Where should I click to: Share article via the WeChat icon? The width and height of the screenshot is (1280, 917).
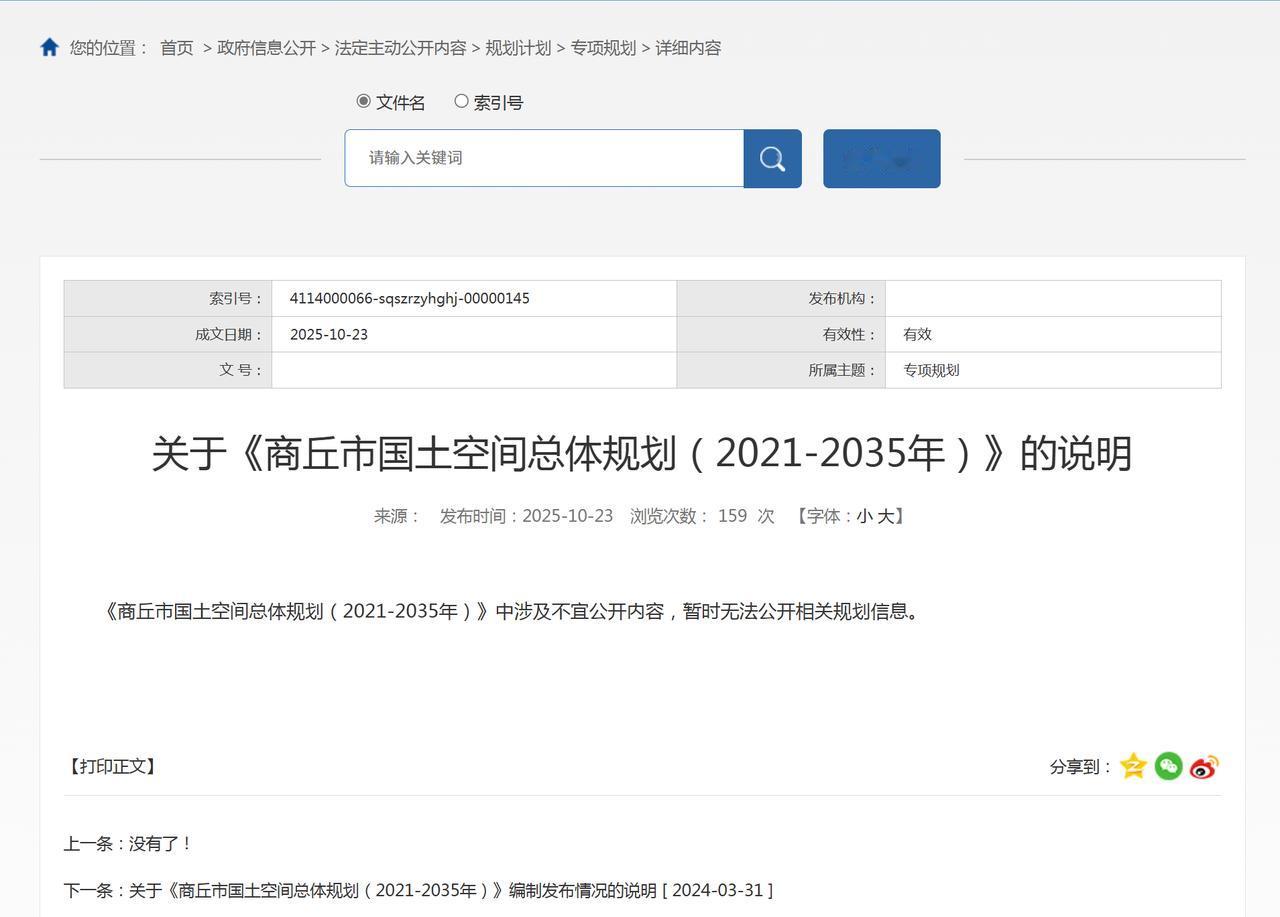coord(1167,766)
